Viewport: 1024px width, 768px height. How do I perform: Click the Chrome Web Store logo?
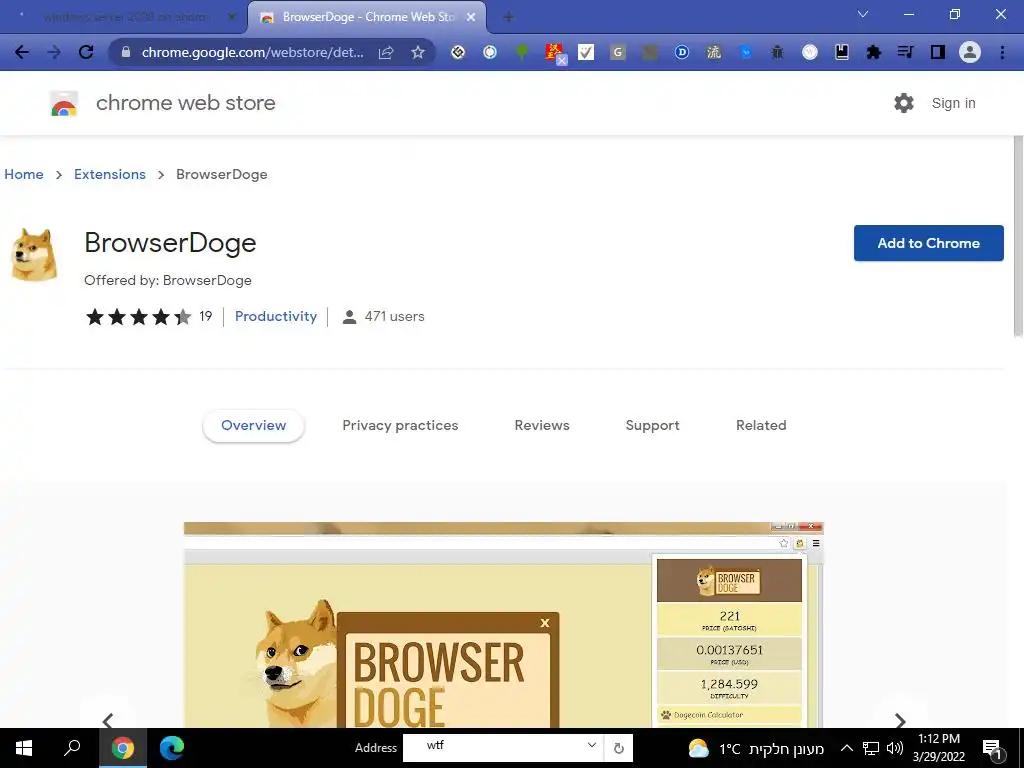point(64,103)
